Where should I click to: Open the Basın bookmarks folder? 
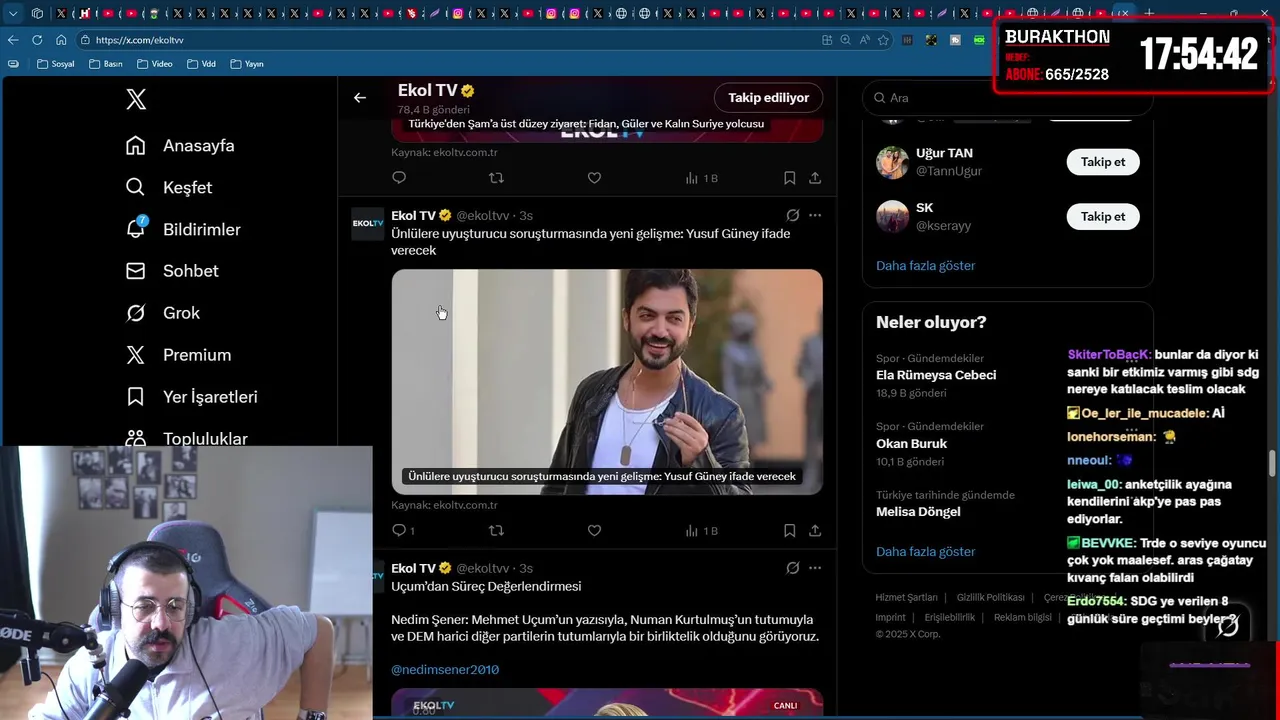click(x=106, y=64)
